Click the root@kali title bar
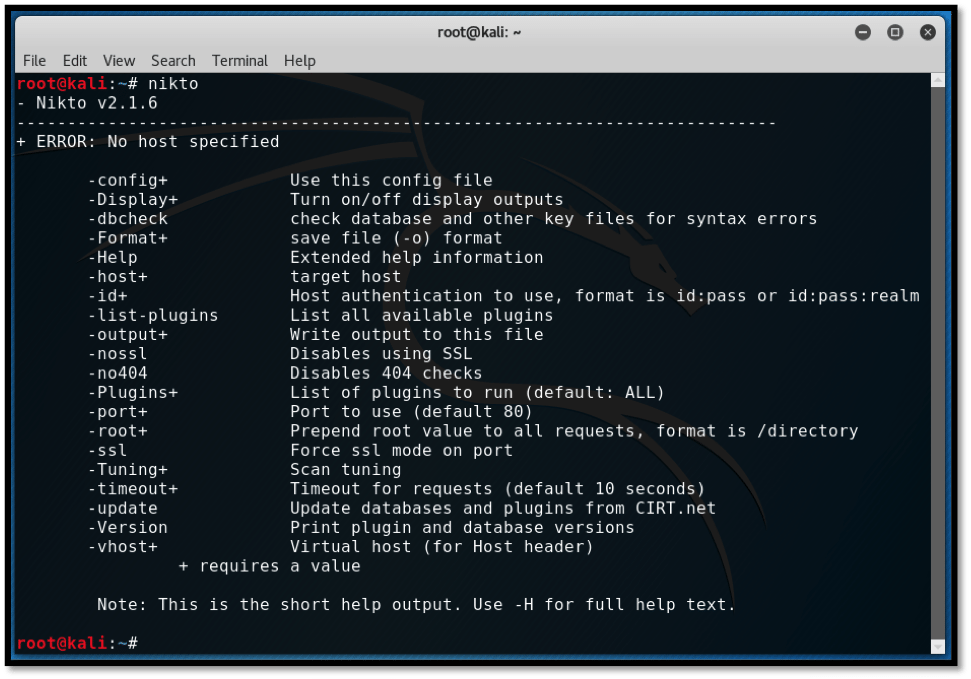 pos(480,32)
